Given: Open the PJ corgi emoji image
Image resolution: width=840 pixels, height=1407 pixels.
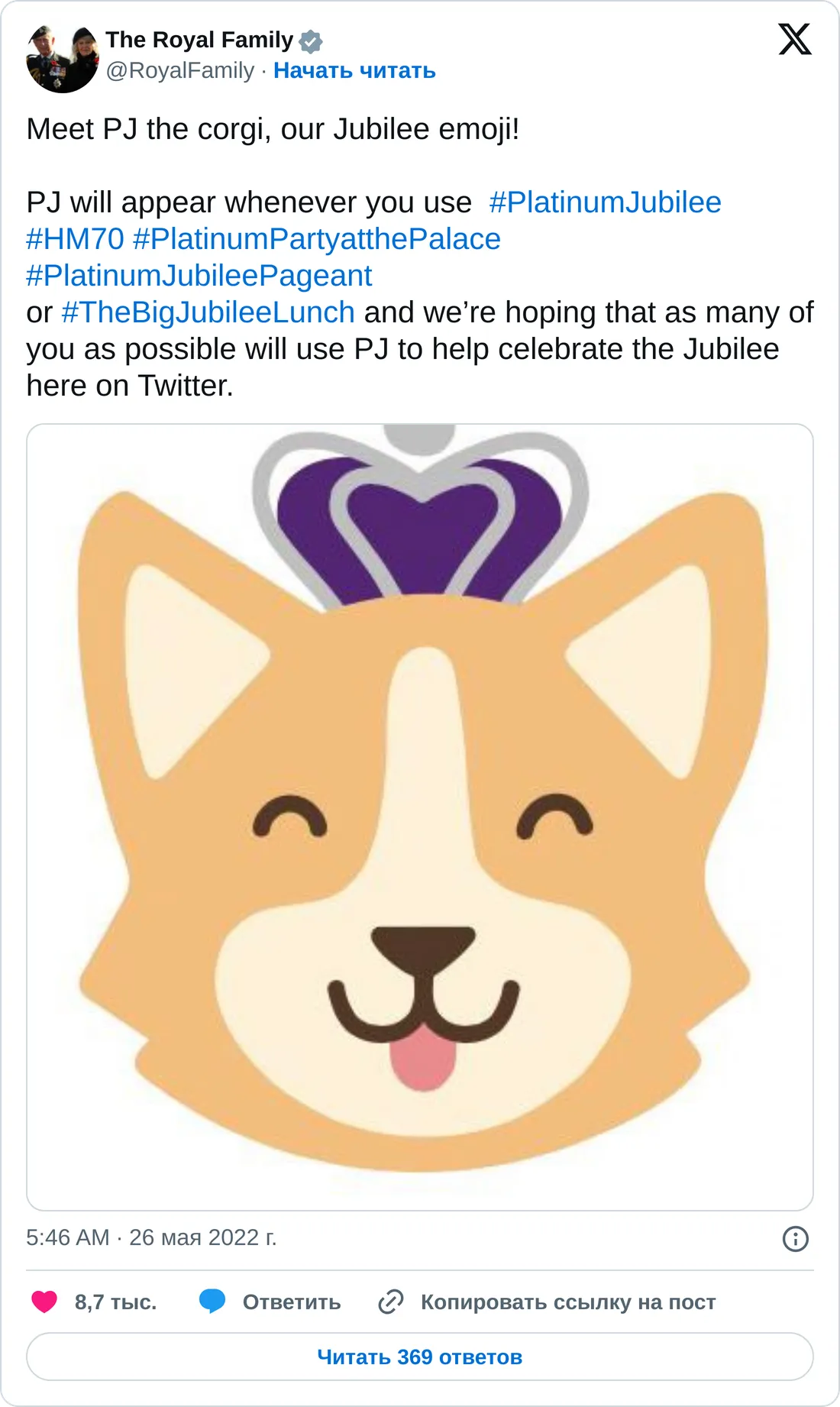Looking at the screenshot, I should click(x=419, y=817).
